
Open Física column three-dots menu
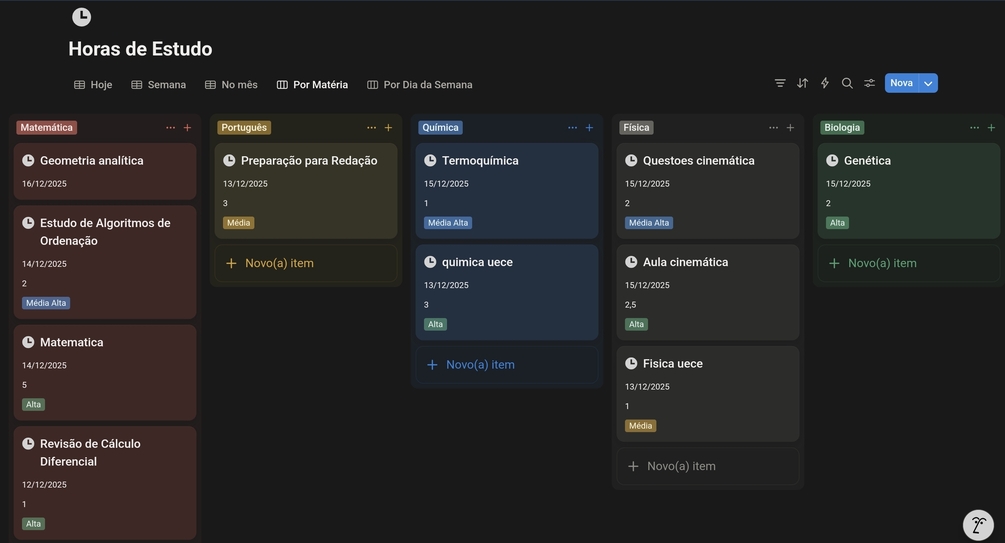pos(773,128)
